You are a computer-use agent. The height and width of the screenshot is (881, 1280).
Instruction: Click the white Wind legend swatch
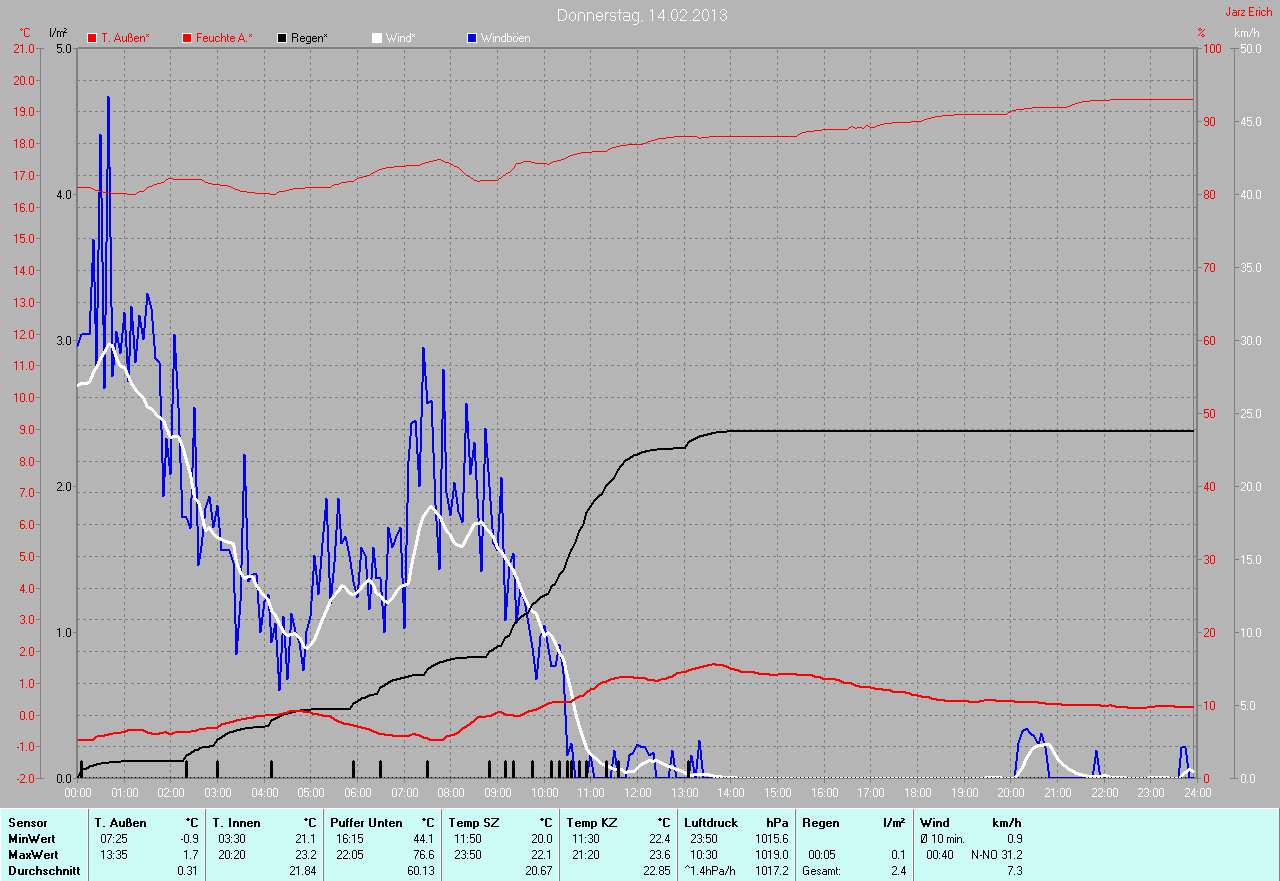[x=377, y=38]
